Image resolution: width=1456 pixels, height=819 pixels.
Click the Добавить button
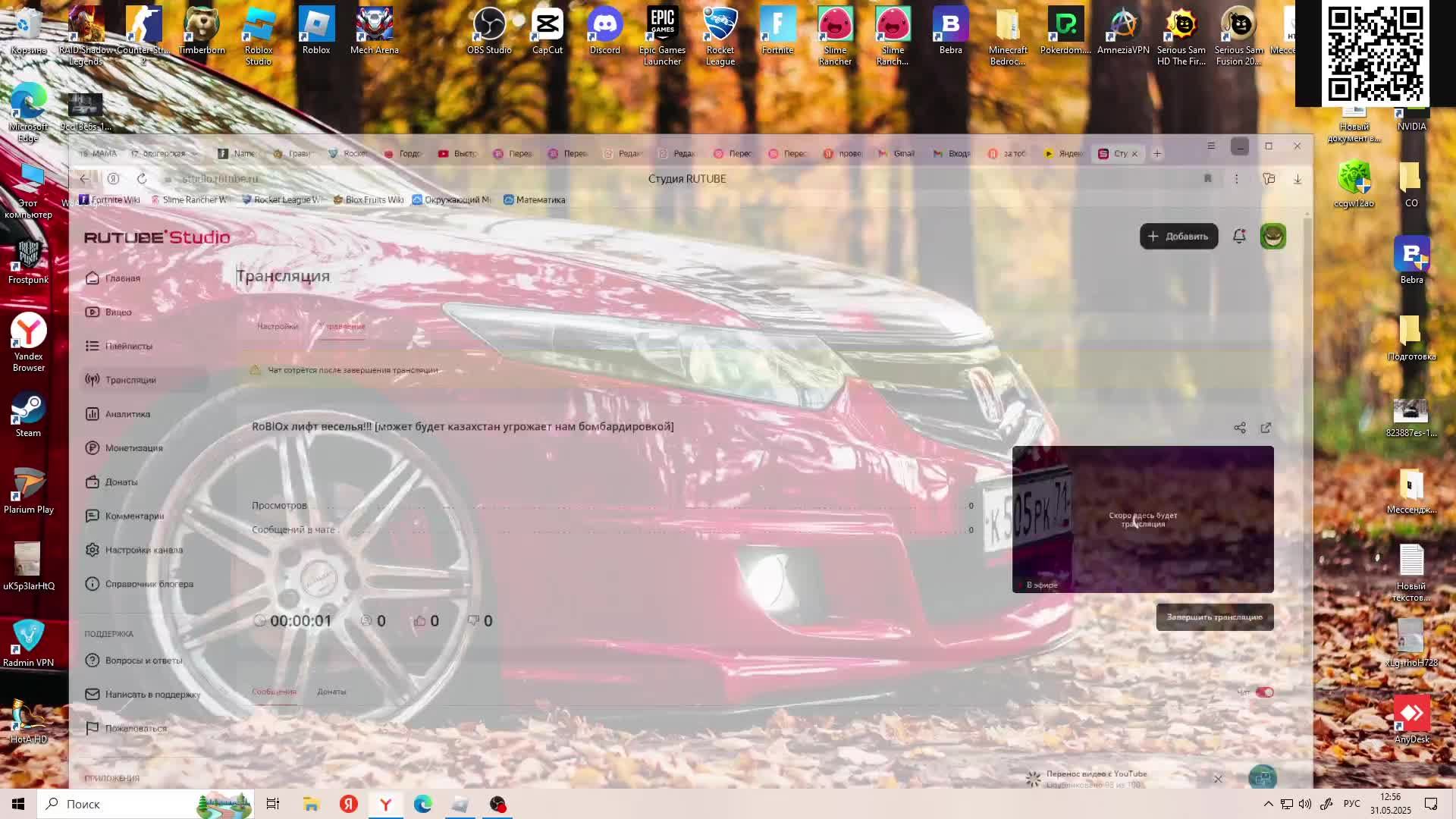(x=1178, y=237)
